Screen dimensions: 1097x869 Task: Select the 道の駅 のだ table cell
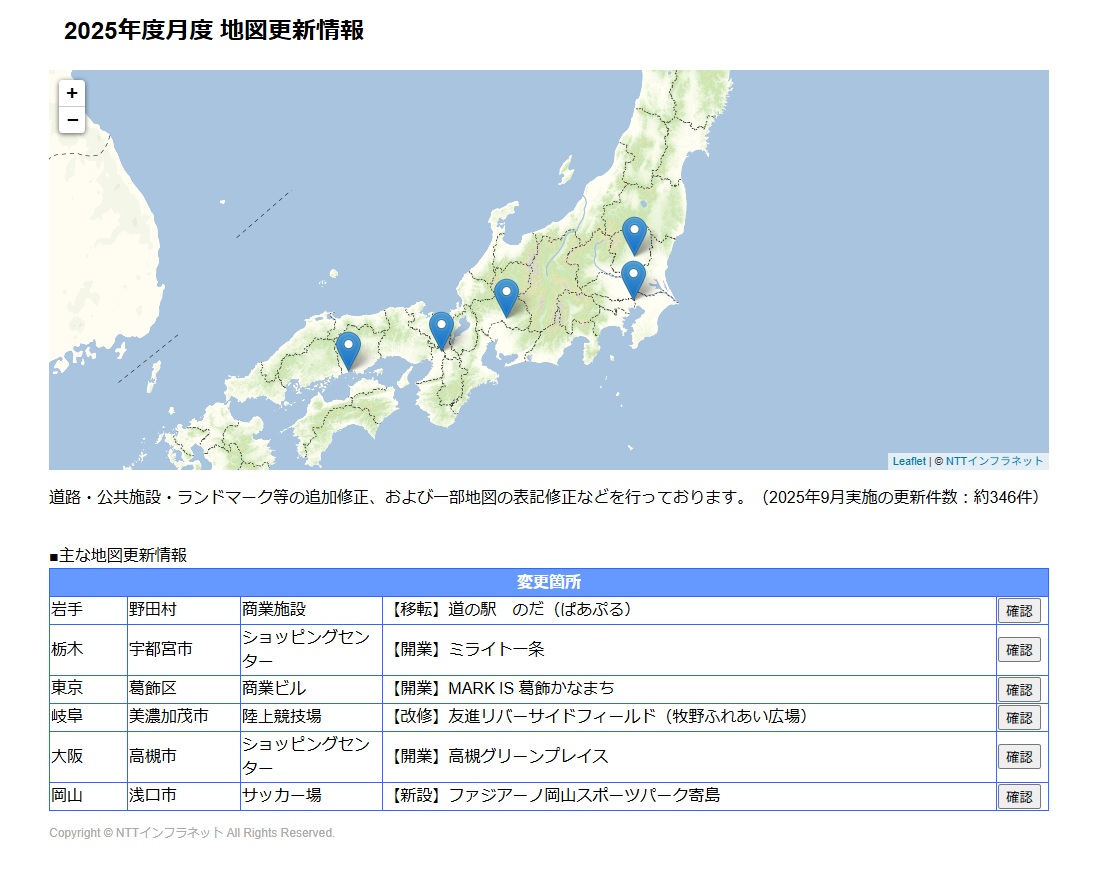point(689,610)
